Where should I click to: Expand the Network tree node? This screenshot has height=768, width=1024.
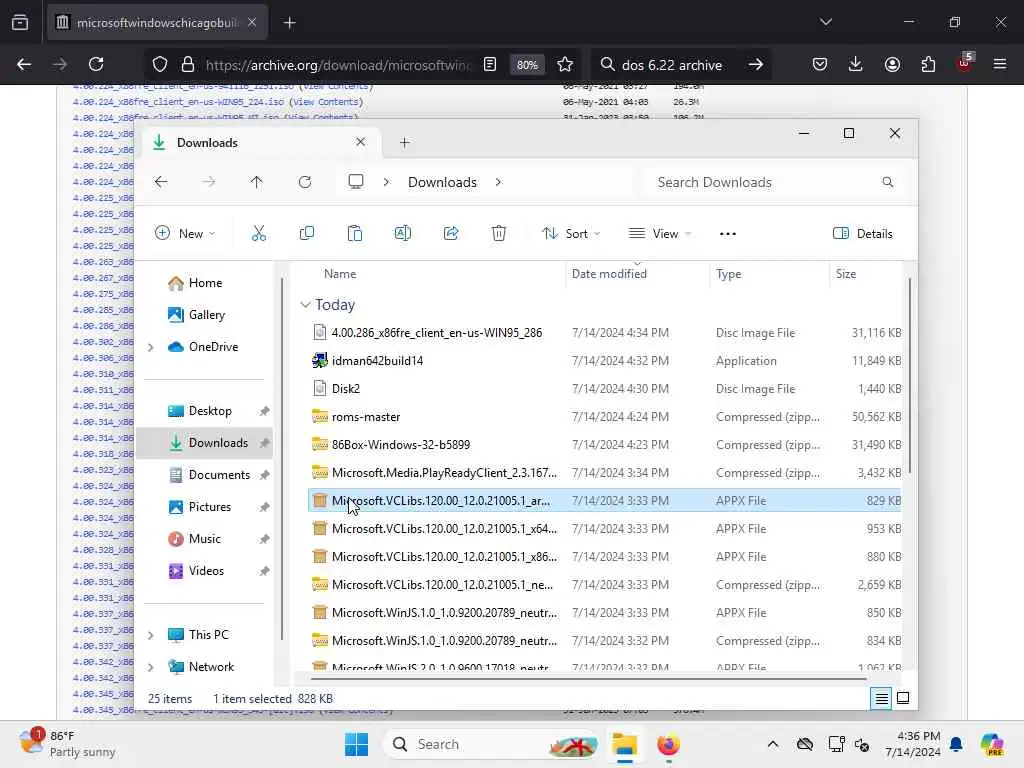point(151,667)
